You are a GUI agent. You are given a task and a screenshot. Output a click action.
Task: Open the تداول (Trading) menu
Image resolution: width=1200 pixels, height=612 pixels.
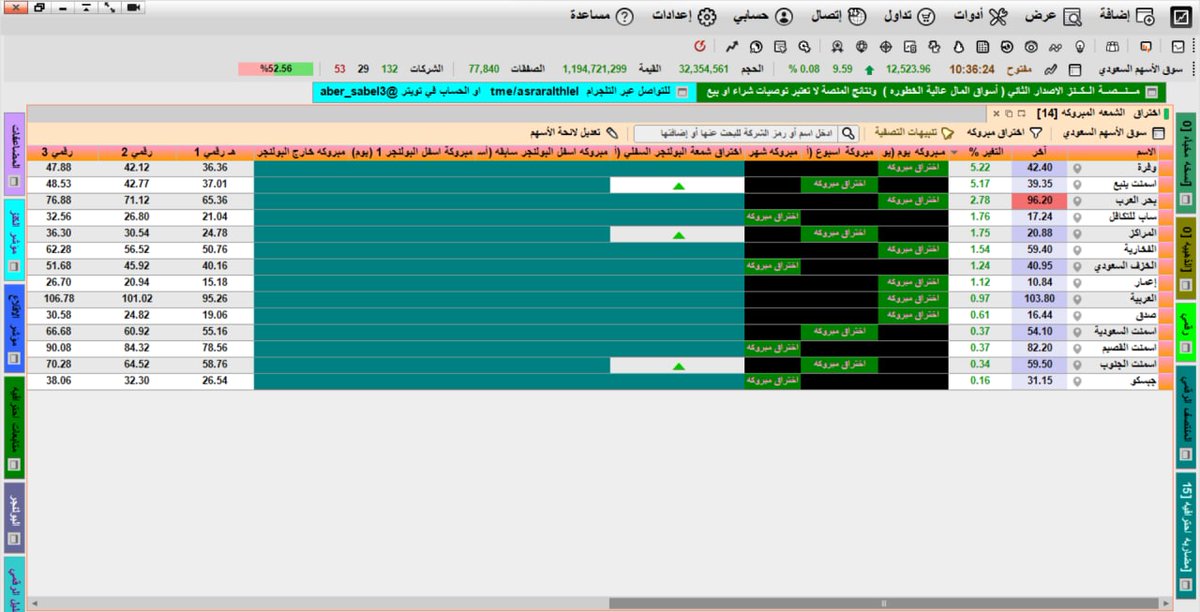(x=911, y=16)
